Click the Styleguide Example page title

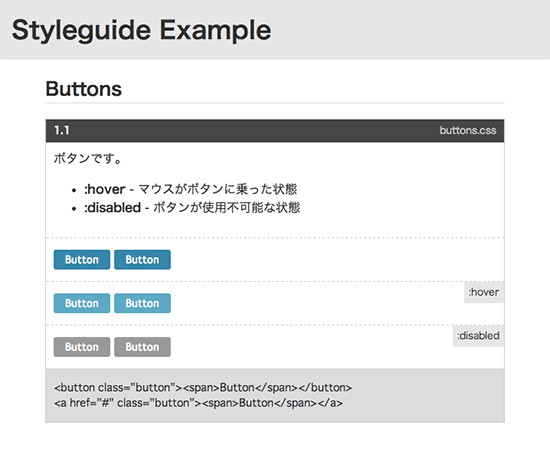click(x=141, y=30)
